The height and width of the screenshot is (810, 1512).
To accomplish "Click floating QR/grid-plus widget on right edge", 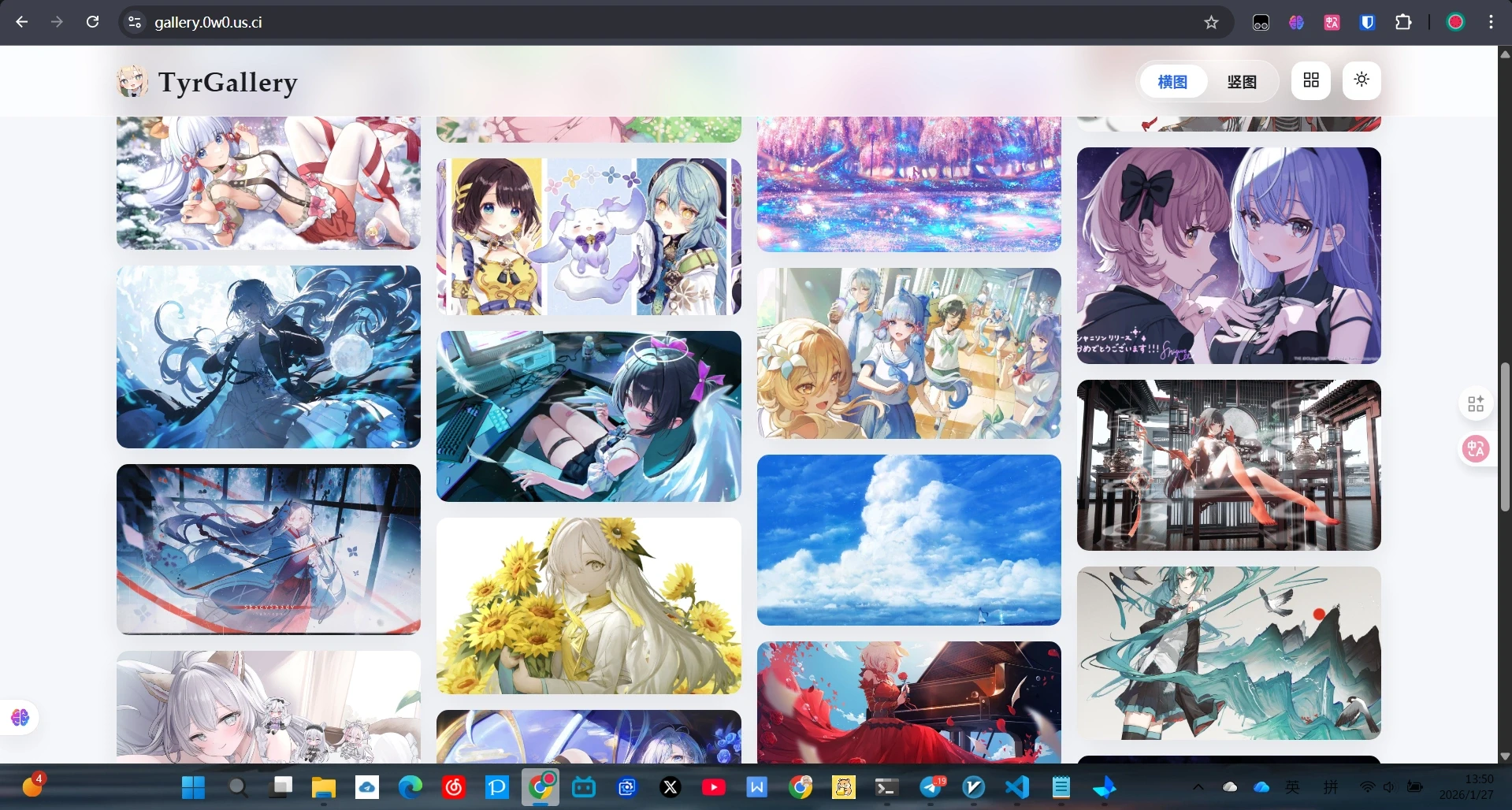I will click(x=1476, y=404).
